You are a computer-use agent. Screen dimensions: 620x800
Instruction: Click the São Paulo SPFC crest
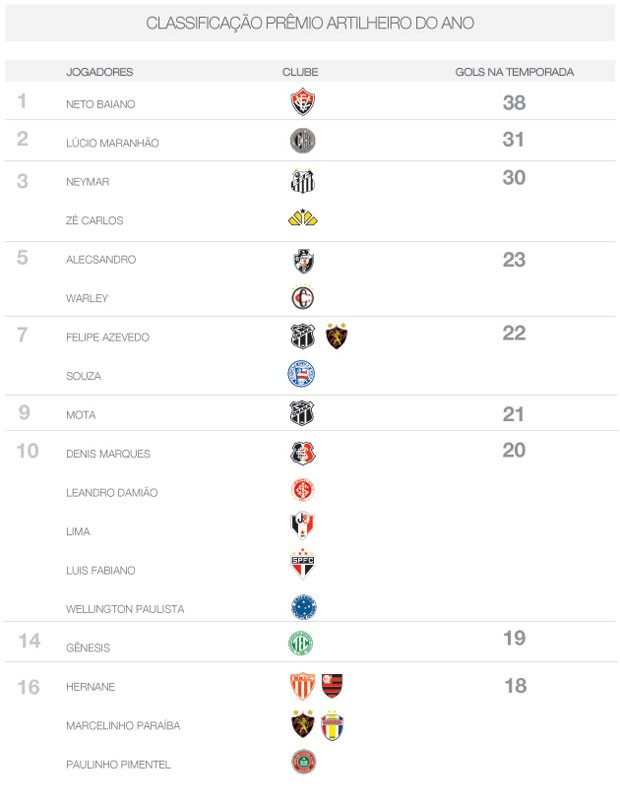coord(303,564)
